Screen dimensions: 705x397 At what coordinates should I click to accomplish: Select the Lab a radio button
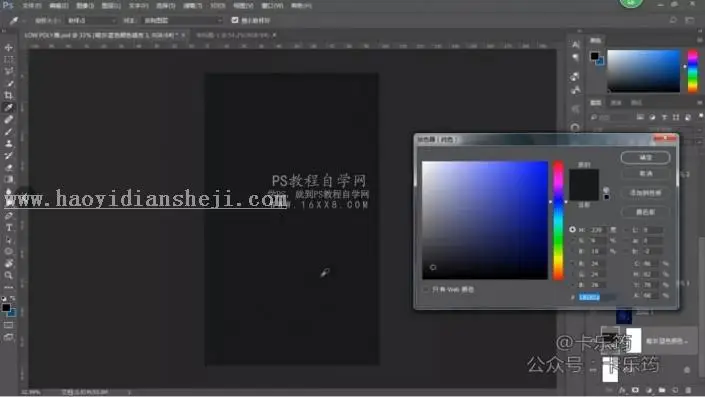point(626,241)
